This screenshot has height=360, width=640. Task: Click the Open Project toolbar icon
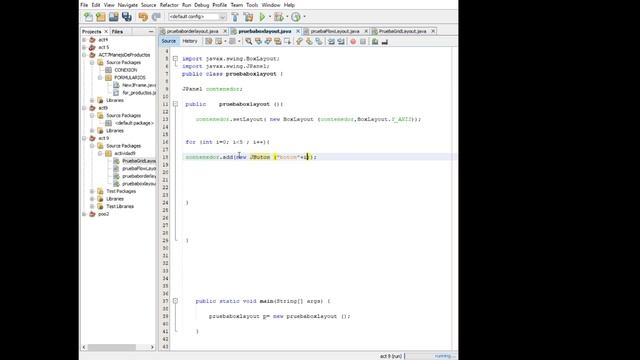(113, 17)
